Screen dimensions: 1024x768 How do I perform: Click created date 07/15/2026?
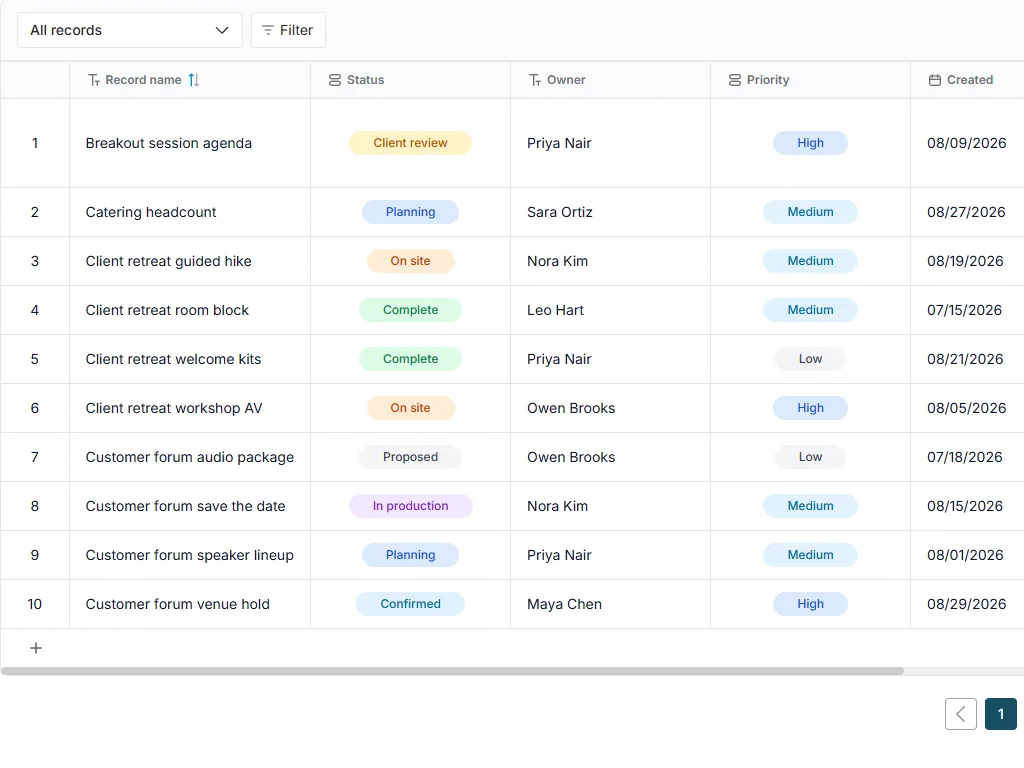point(964,310)
